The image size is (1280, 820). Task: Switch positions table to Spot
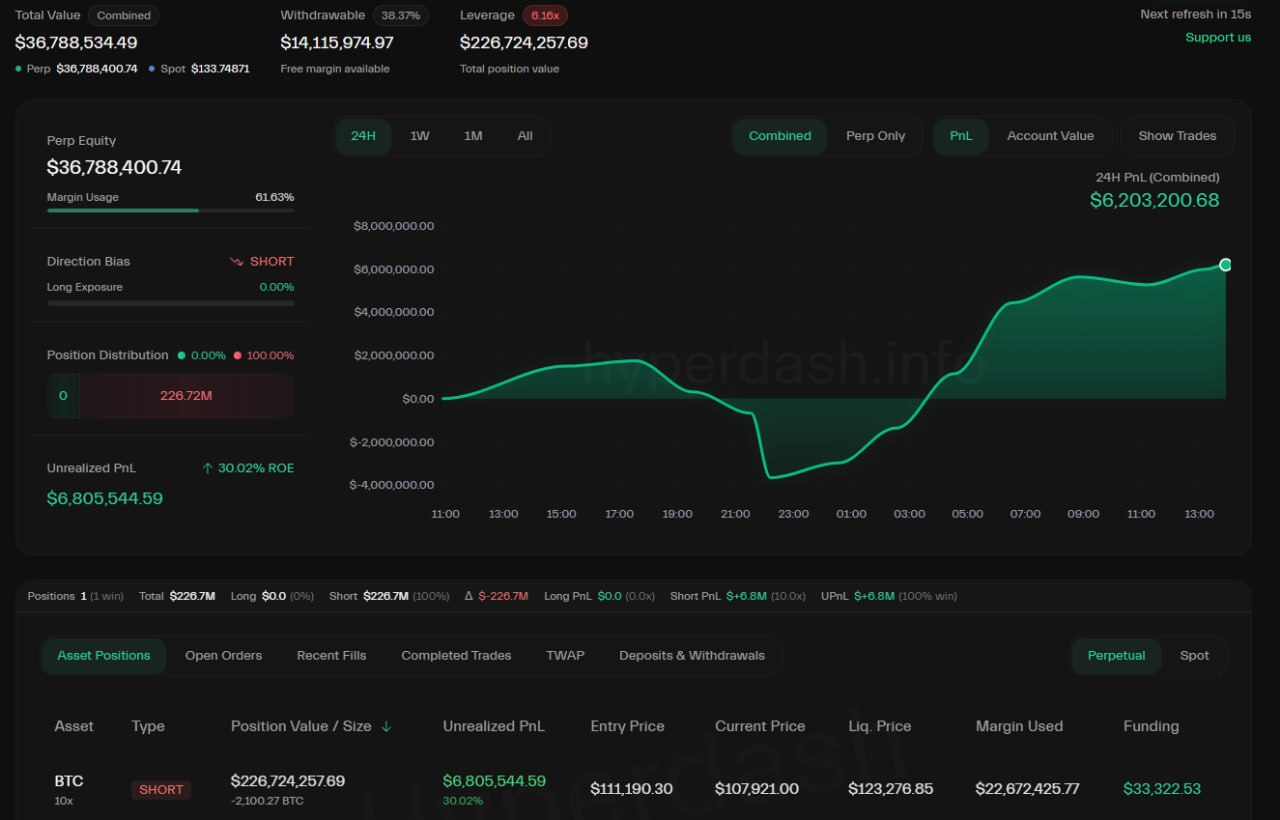[x=1194, y=656]
